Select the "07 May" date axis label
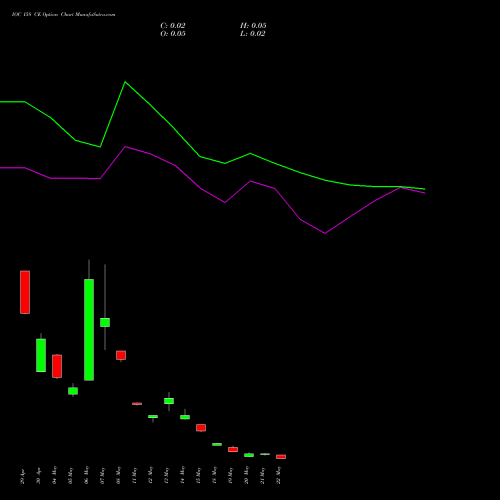The image size is (500, 500). point(103,475)
